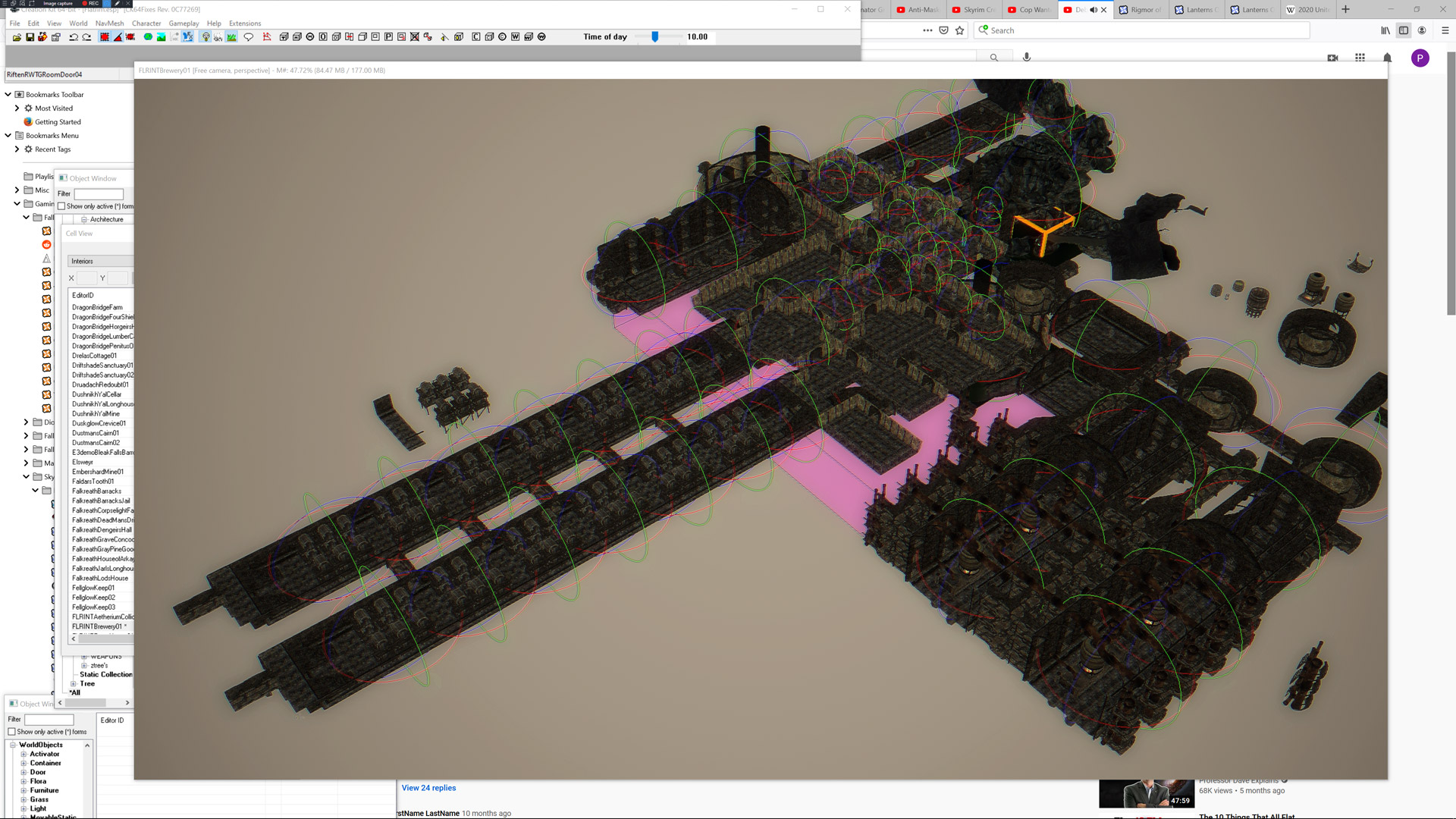This screenshot has height=819, width=1456.
Task: Click the Redo arrow icon
Action: click(86, 37)
